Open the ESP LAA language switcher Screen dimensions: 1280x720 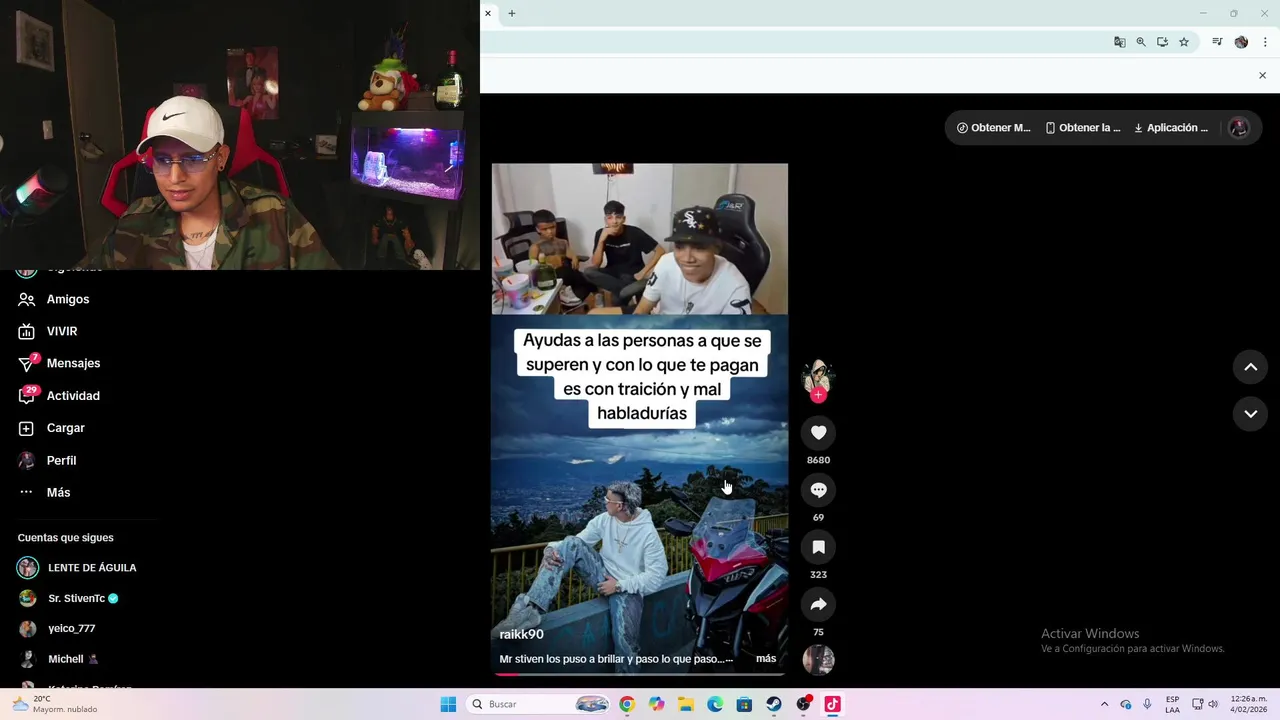[x=1172, y=704]
